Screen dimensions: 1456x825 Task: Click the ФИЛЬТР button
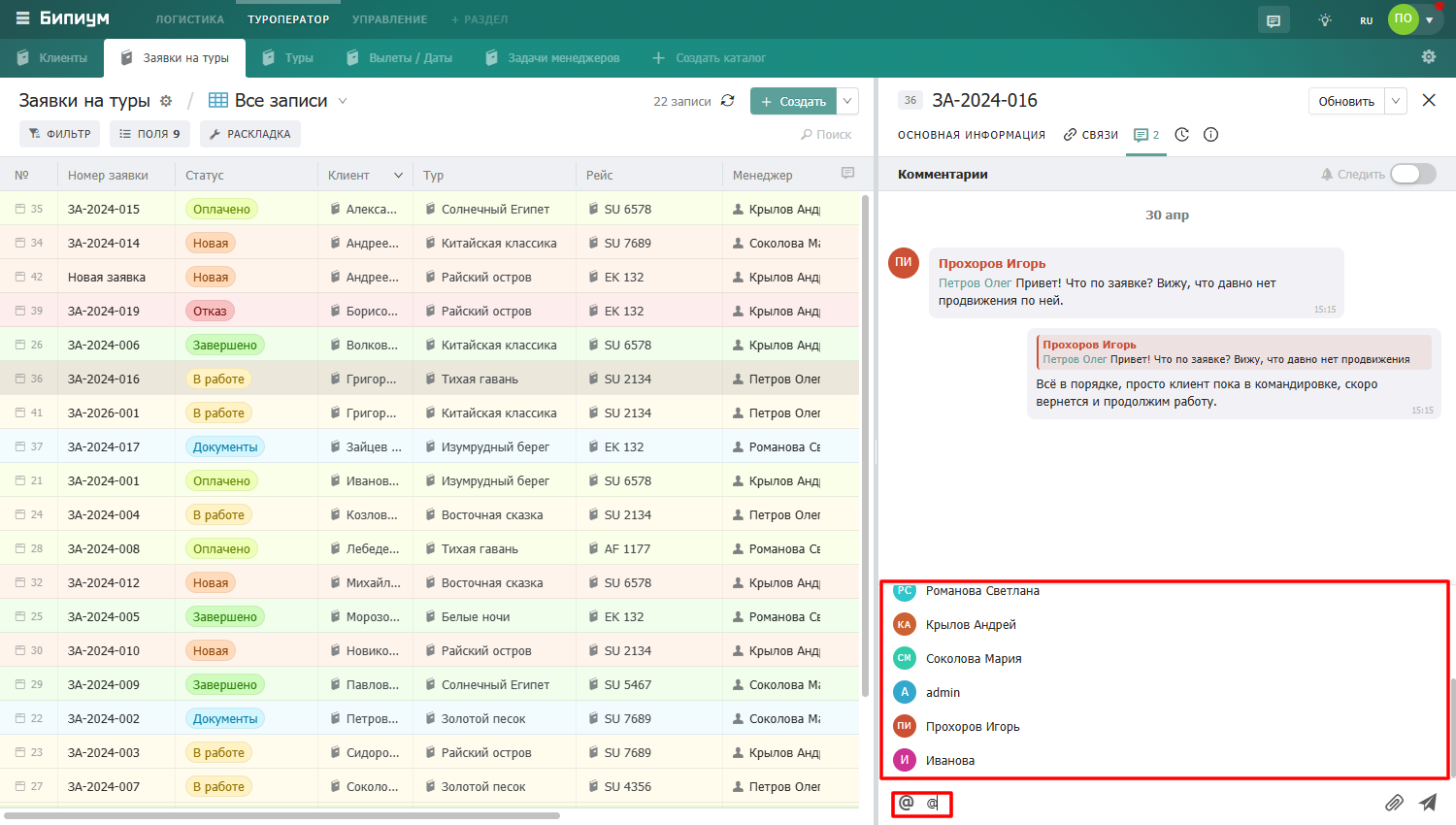point(60,134)
